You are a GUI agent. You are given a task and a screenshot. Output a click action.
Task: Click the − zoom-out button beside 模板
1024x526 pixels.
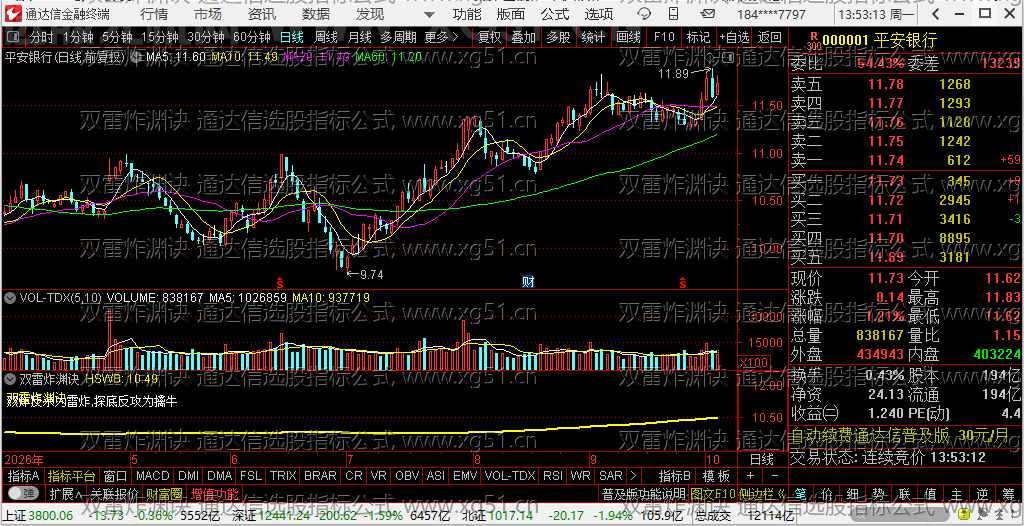(775, 475)
